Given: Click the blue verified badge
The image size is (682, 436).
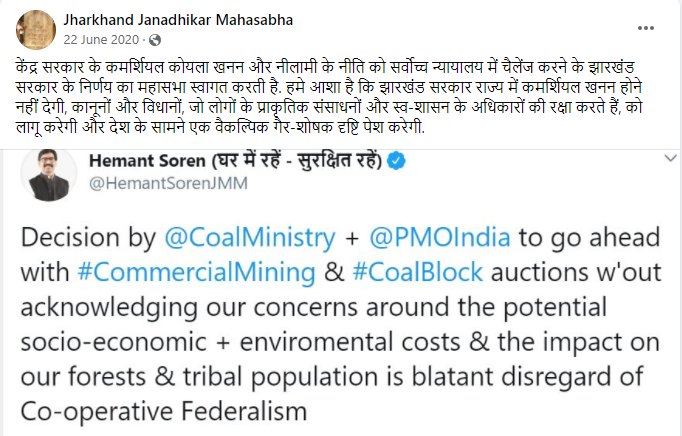Looking at the screenshot, I should pos(395,160).
